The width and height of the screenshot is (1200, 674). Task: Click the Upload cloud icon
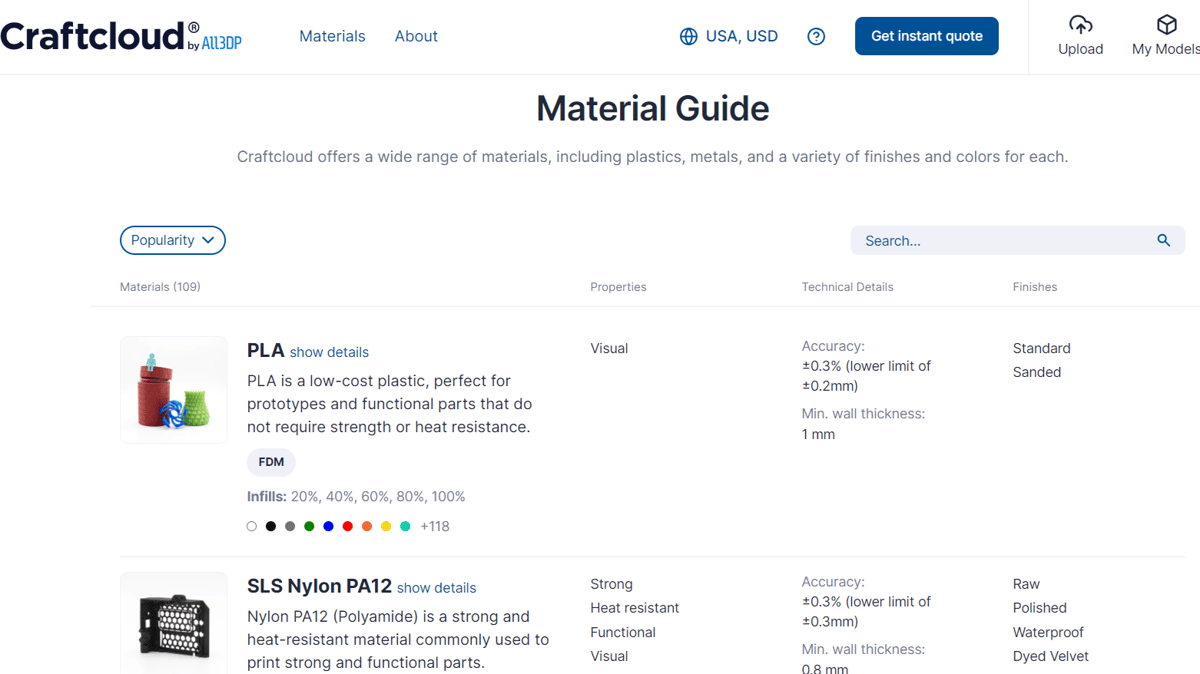click(1080, 24)
